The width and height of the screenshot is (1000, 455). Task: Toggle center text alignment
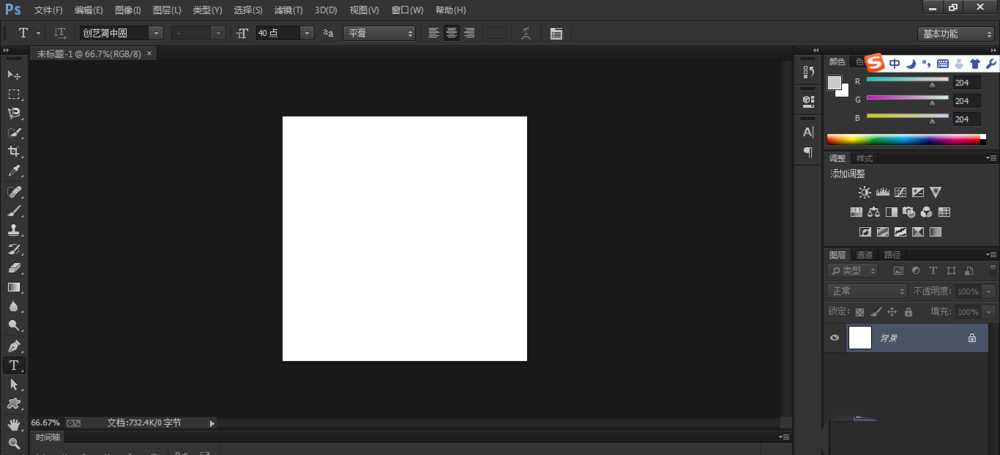click(451, 33)
